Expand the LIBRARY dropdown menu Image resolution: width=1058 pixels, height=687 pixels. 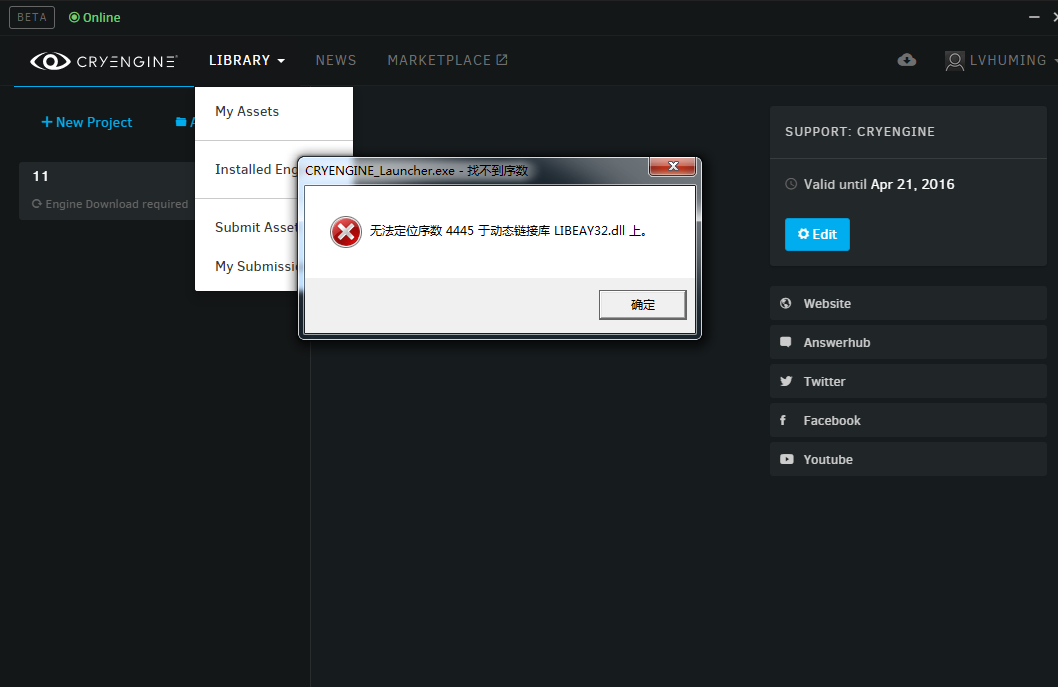click(246, 60)
